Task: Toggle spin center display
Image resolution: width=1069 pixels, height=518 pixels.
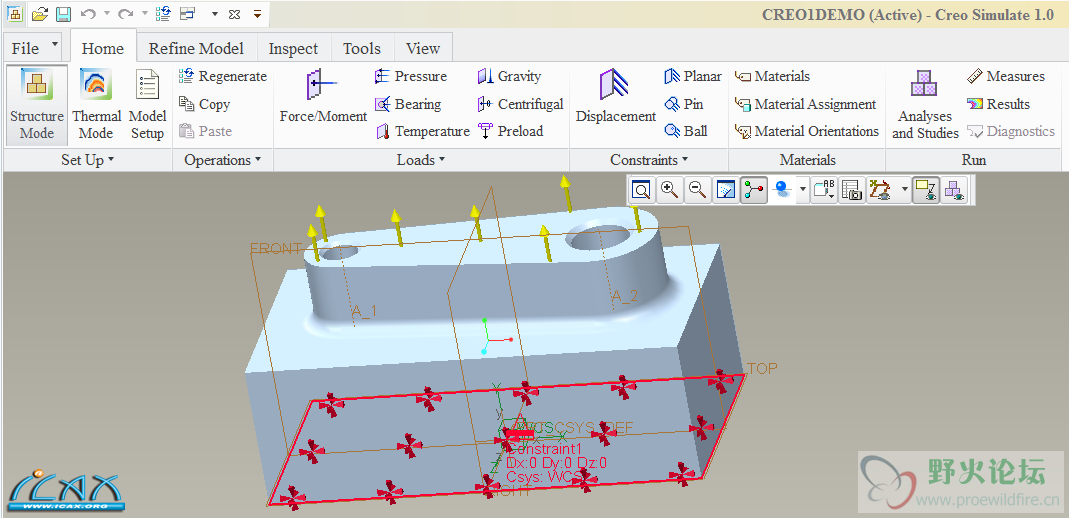Action: coord(753,190)
